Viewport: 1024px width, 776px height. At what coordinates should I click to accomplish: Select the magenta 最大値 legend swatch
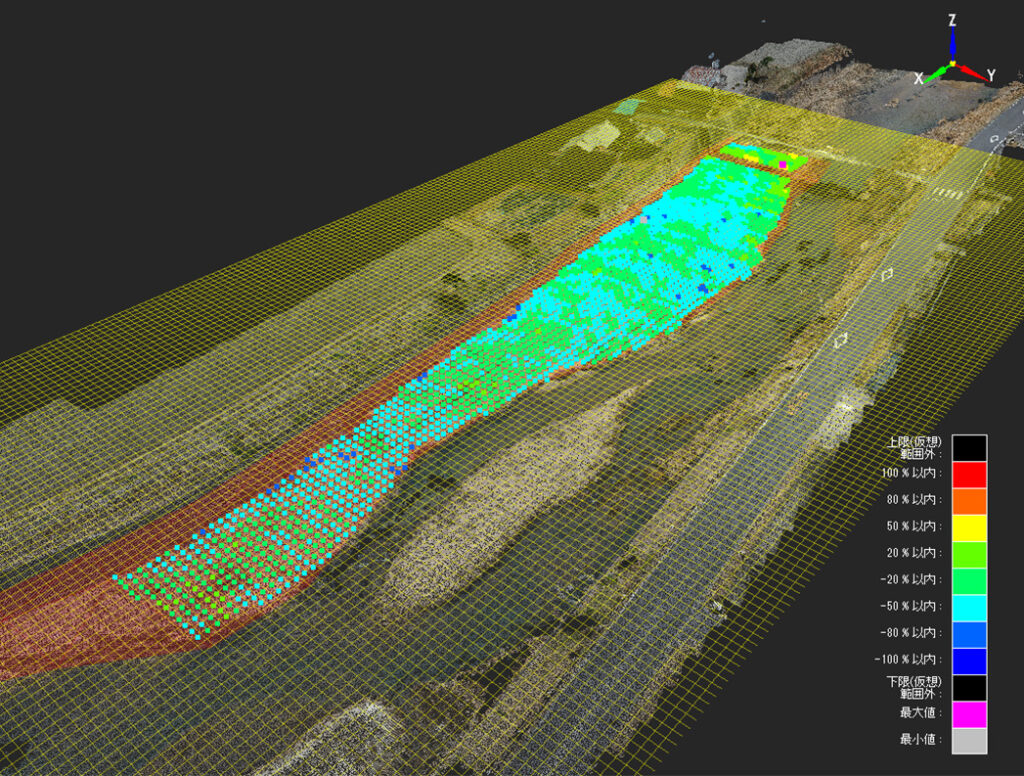(x=969, y=714)
